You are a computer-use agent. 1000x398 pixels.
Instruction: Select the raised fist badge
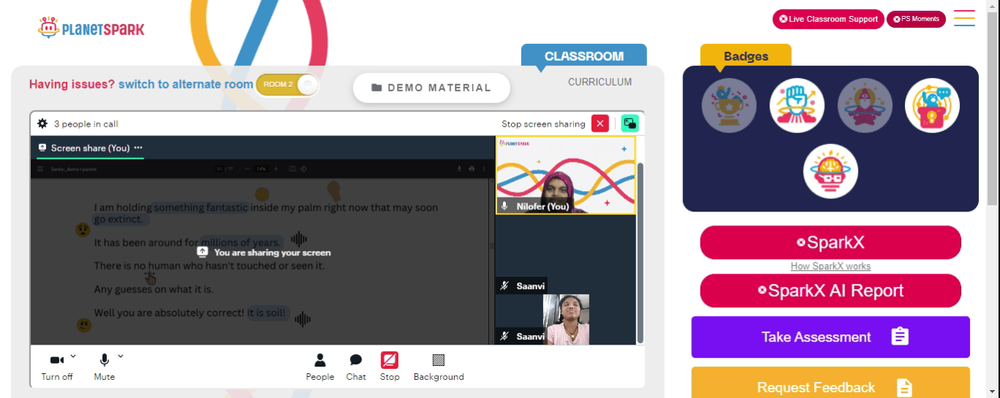tap(797, 105)
